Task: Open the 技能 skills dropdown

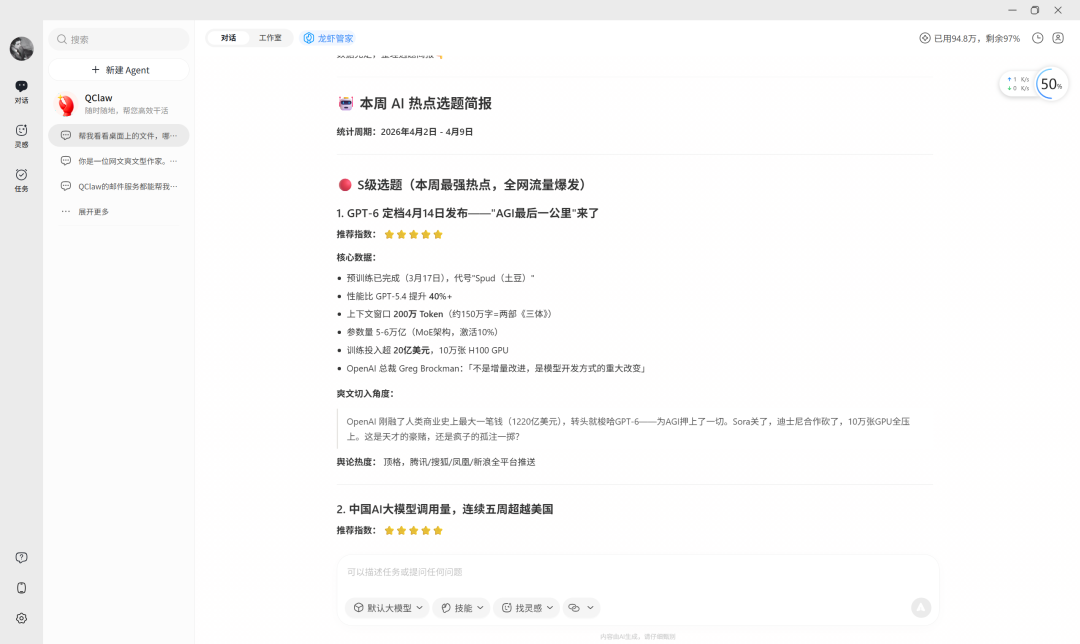Action: 461,607
